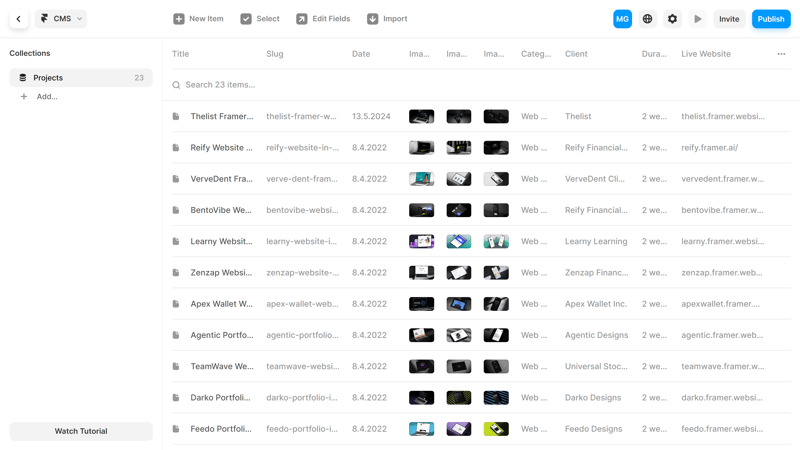Click the Thelist client cell

[578, 116]
